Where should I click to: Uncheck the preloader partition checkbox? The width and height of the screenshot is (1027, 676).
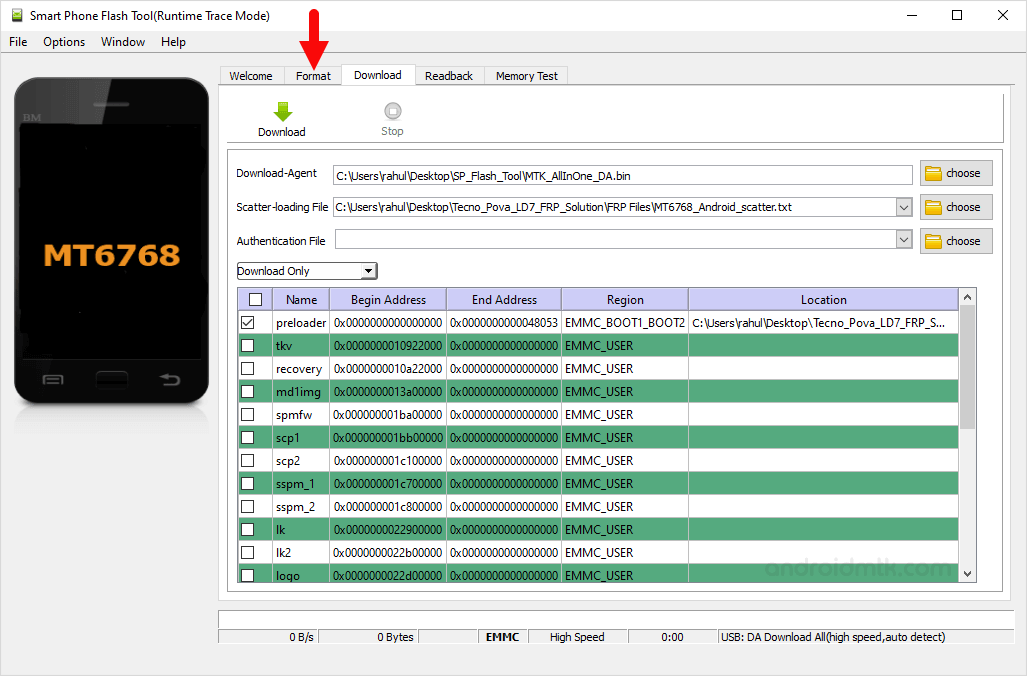click(x=248, y=322)
